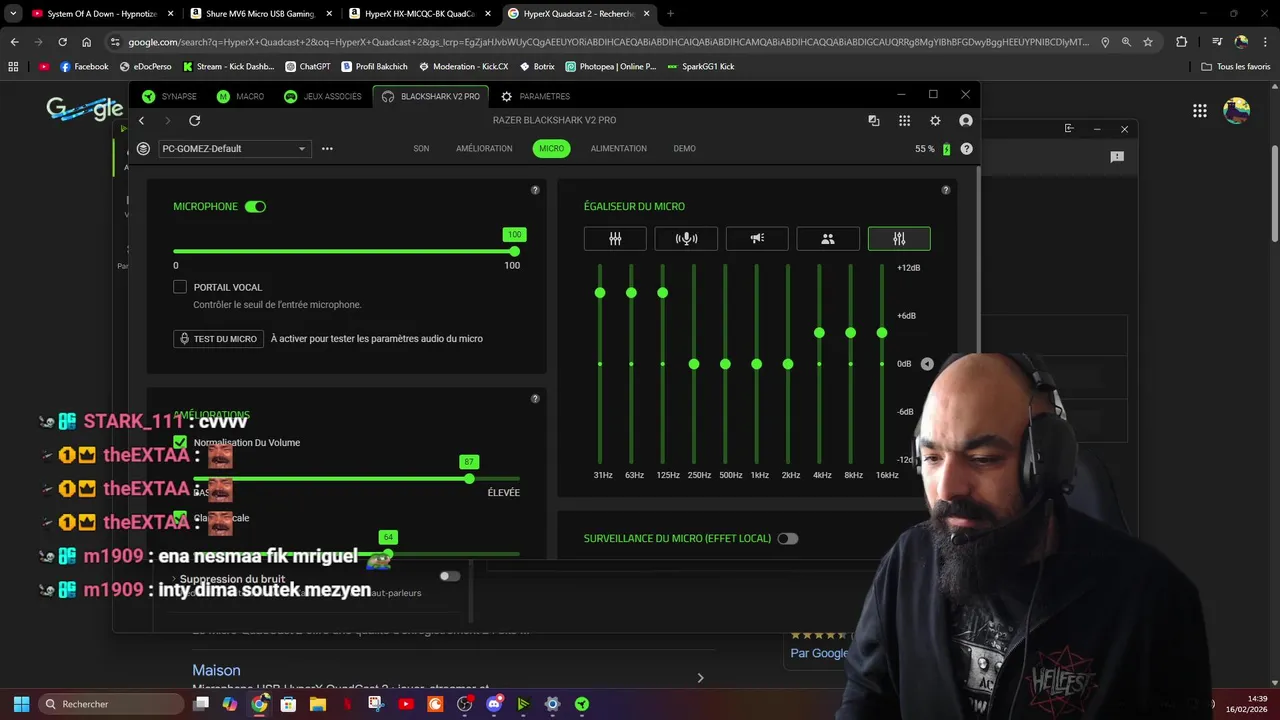Click the Chrome address bar
This screenshot has height=720, width=1280.
(608, 42)
